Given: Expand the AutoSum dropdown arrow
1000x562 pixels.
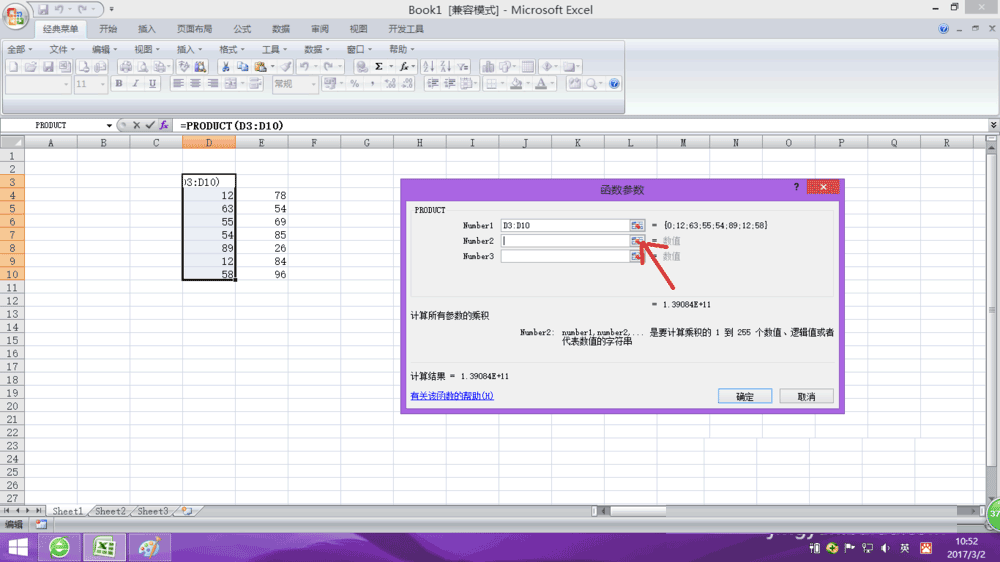Looking at the screenshot, I should (x=390, y=66).
